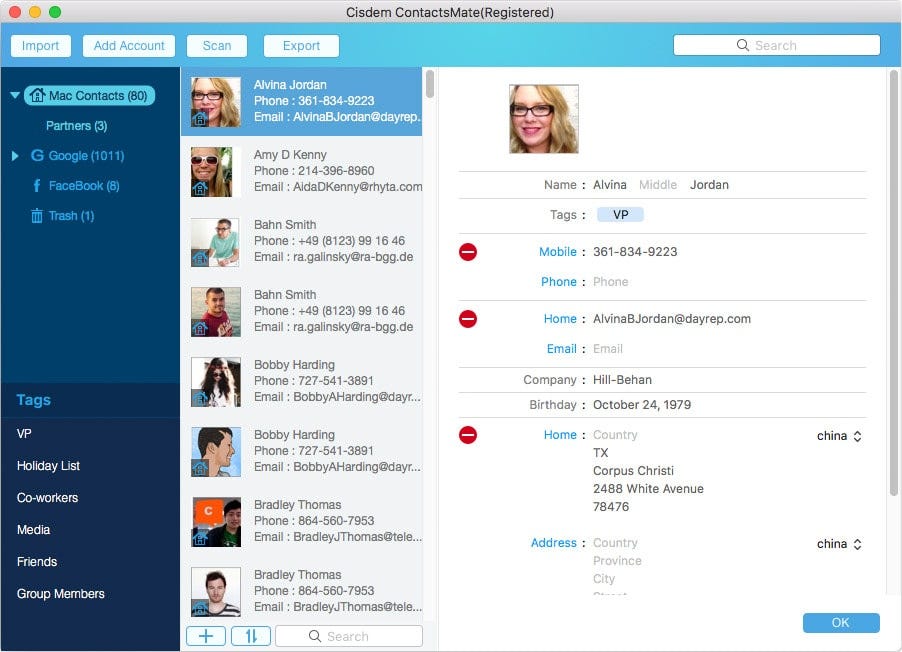This screenshot has width=902, height=652.
Task: Open the Partners (3) group
Action: click(77, 125)
